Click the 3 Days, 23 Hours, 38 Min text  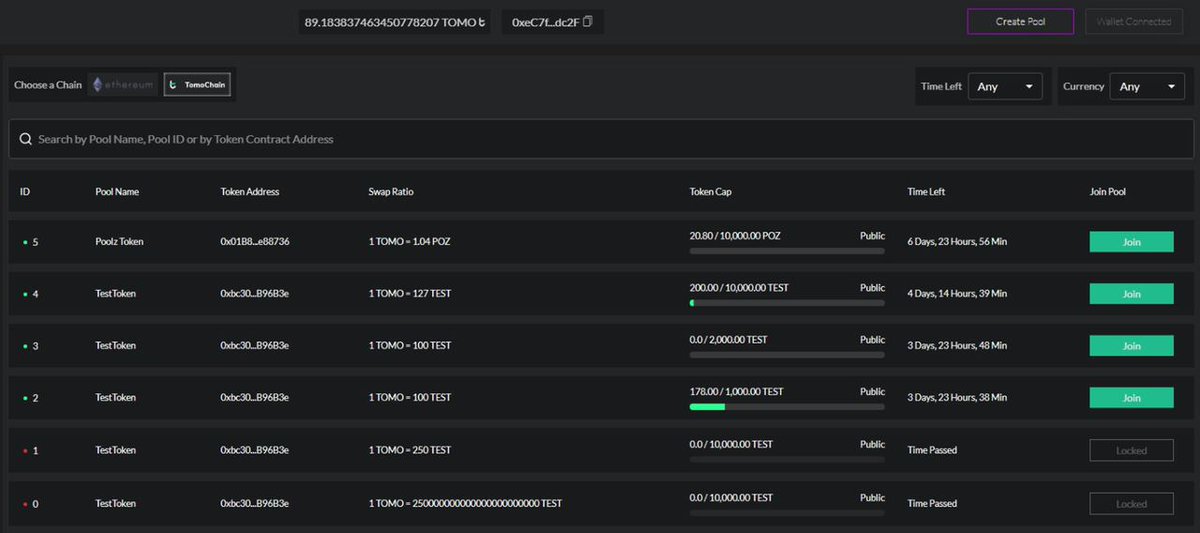pos(957,398)
